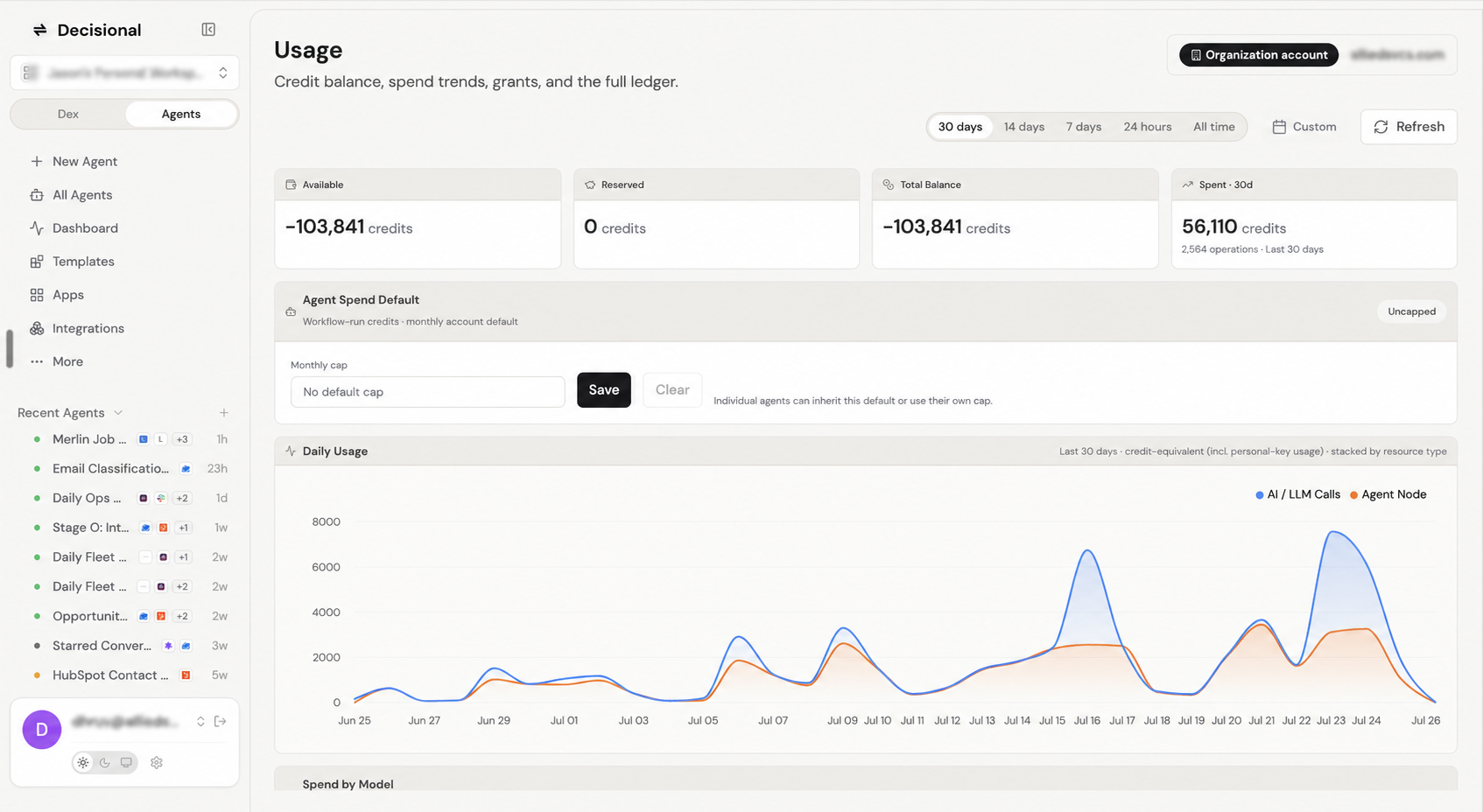The width and height of the screenshot is (1483, 812).
Task: Click the Clear button
Action: click(x=672, y=390)
